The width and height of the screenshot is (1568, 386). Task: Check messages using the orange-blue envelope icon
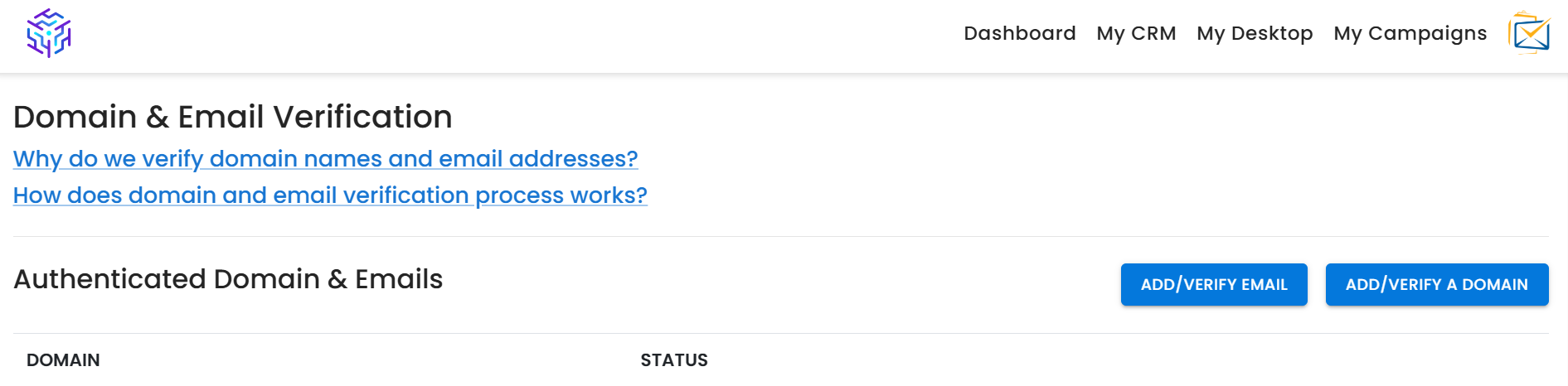(x=1530, y=33)
